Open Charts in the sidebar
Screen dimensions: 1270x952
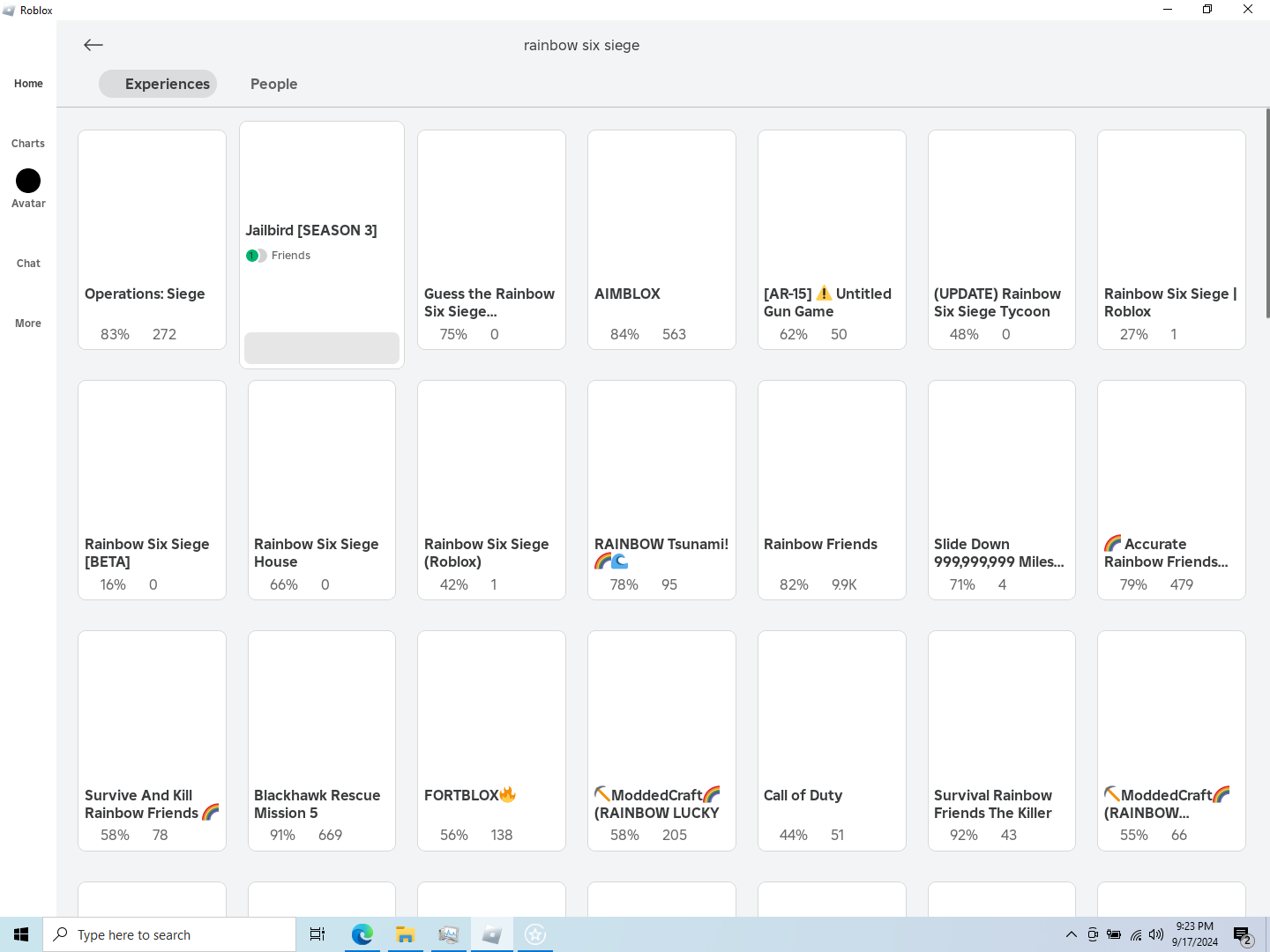[28, 144]
